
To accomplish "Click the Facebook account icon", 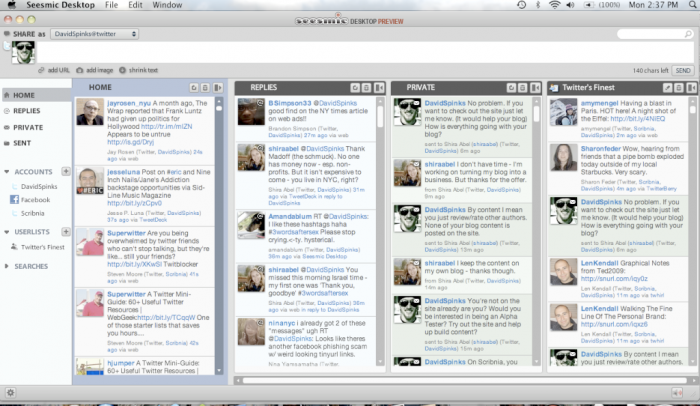I will (x=14, y=200).
